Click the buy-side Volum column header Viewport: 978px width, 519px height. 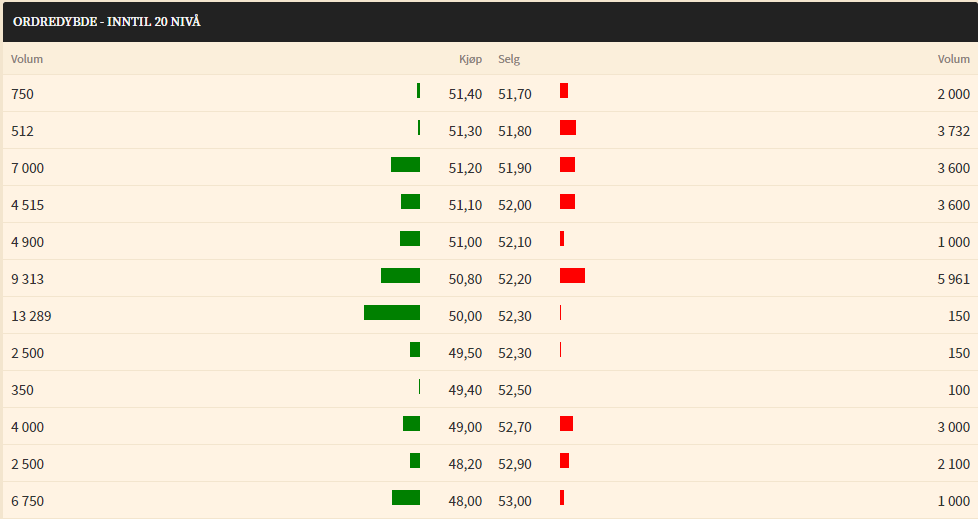click(x=27, y=59)
